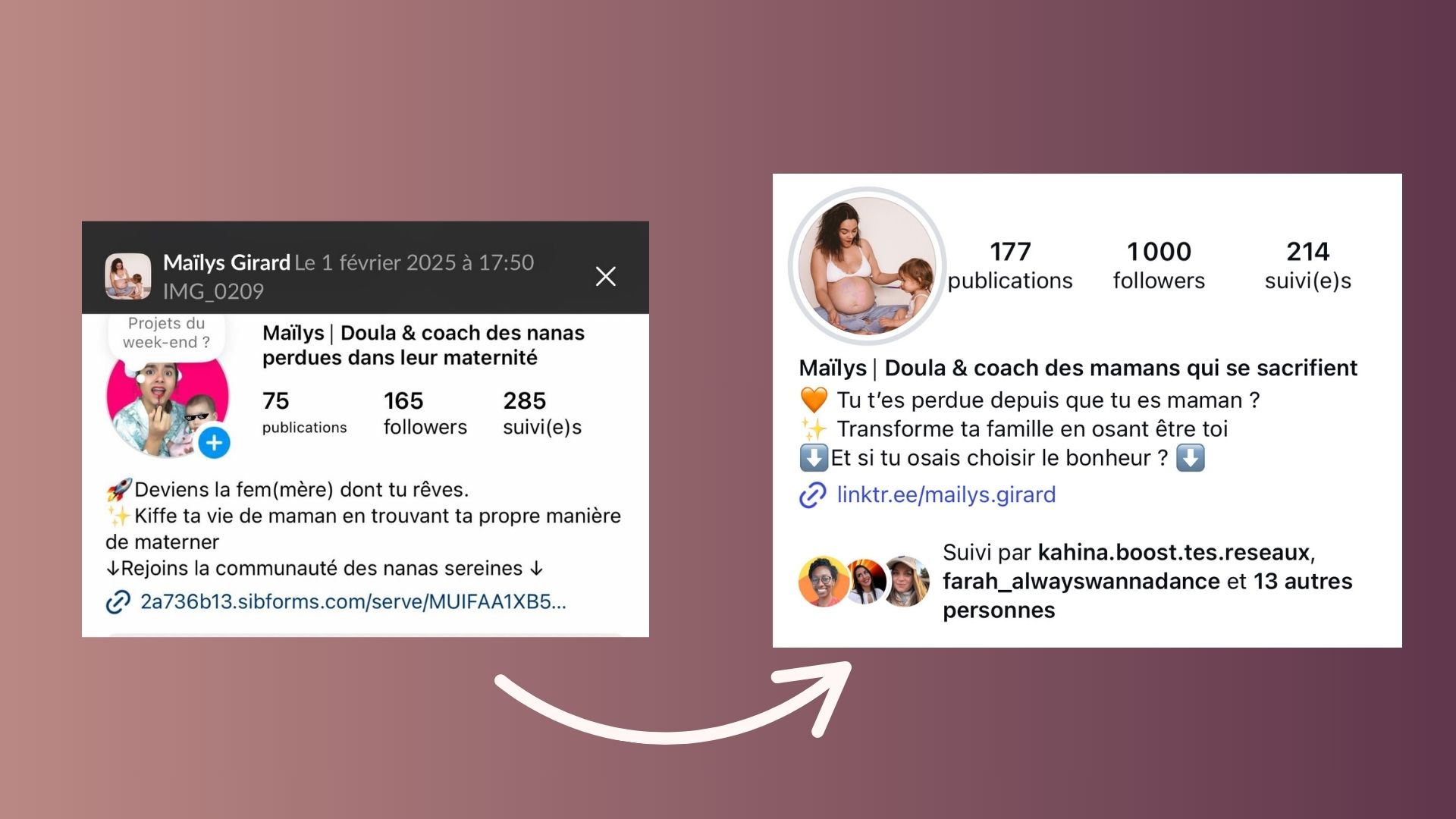Open kahina.boost.tes.reseaux profile

coord(1174,552)
